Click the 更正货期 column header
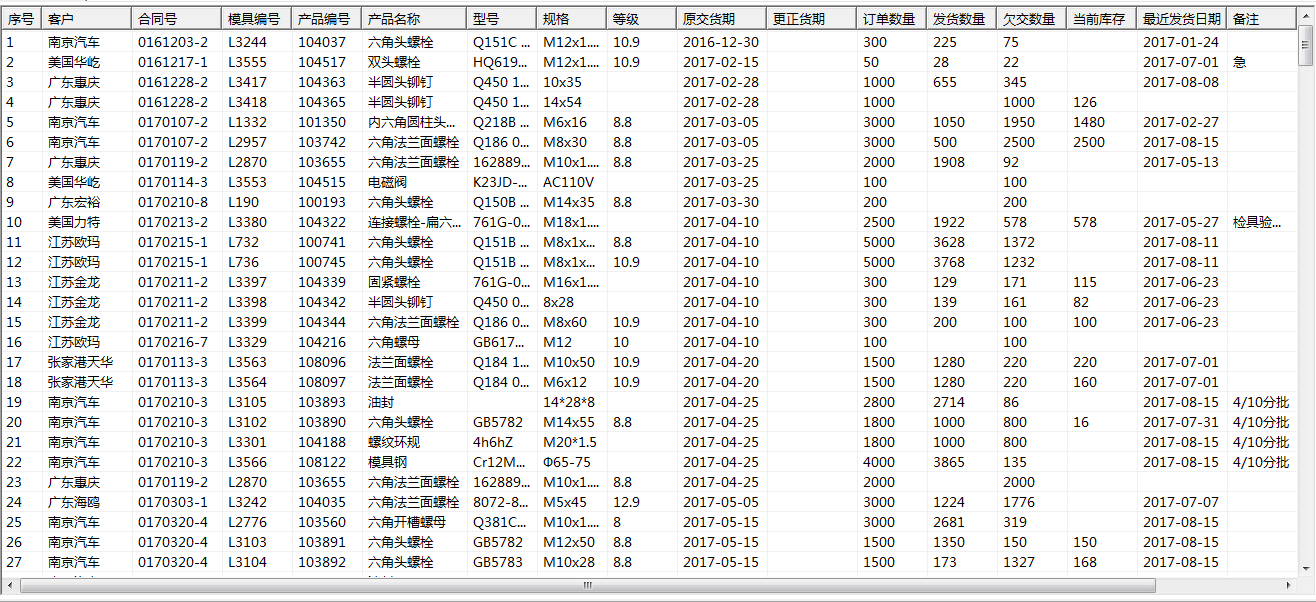Image resolution: width=1316 pixels, height=602 pixels. coord(812,19)
